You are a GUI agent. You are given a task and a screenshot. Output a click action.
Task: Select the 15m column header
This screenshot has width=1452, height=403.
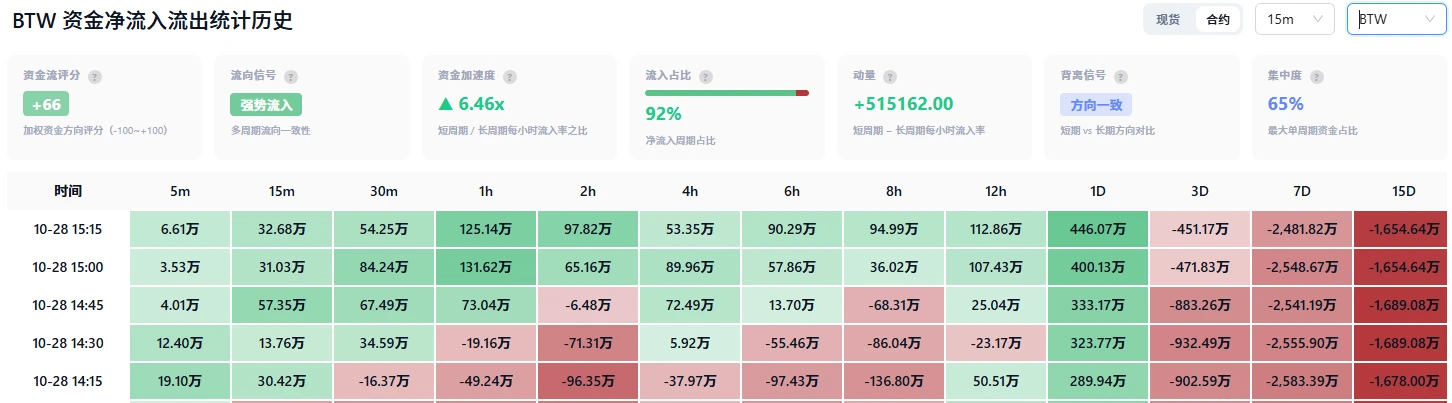point(282,191)
